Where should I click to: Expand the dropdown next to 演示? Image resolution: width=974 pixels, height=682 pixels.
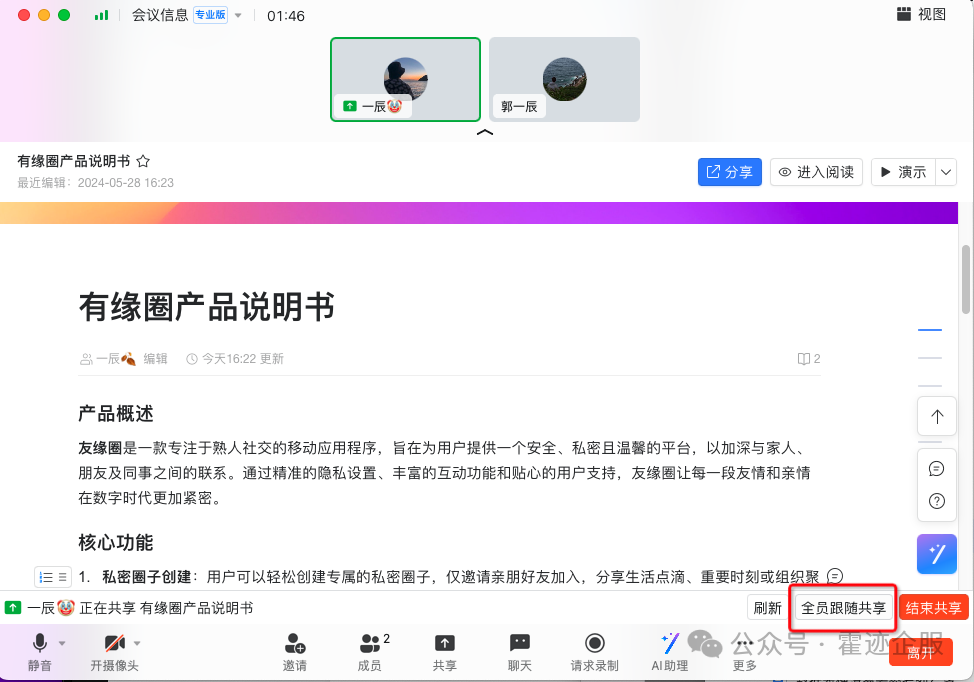[945, 172]
